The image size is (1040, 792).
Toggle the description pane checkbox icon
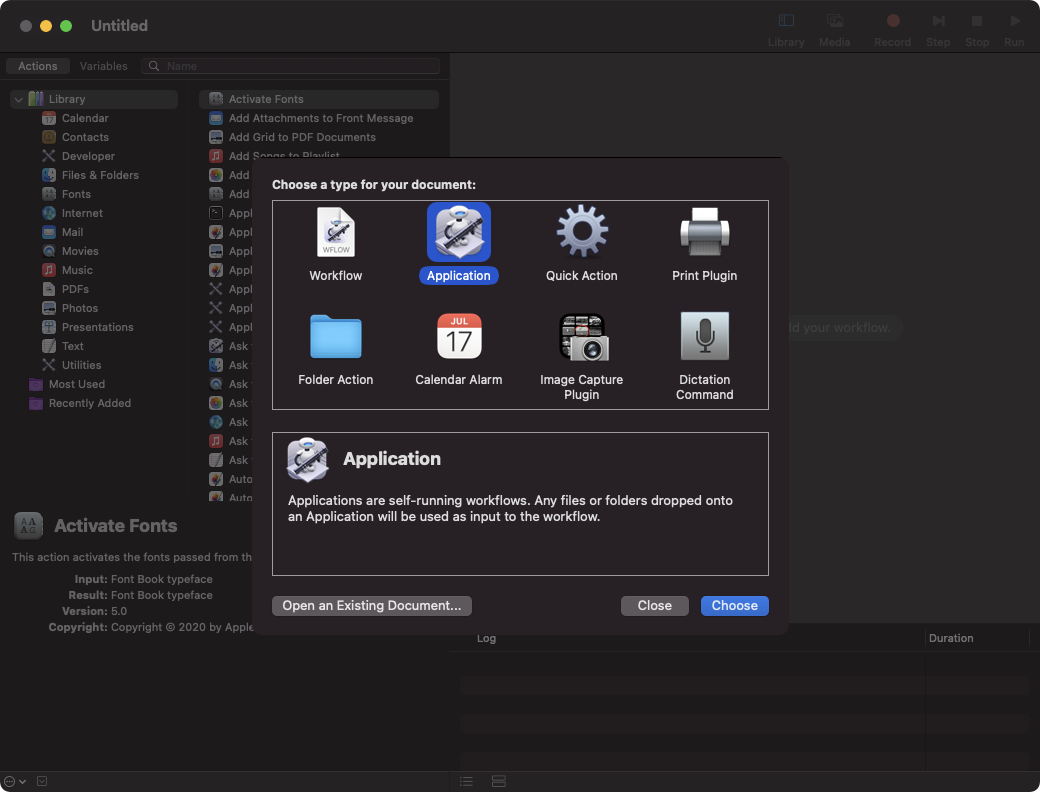(42, 781)
